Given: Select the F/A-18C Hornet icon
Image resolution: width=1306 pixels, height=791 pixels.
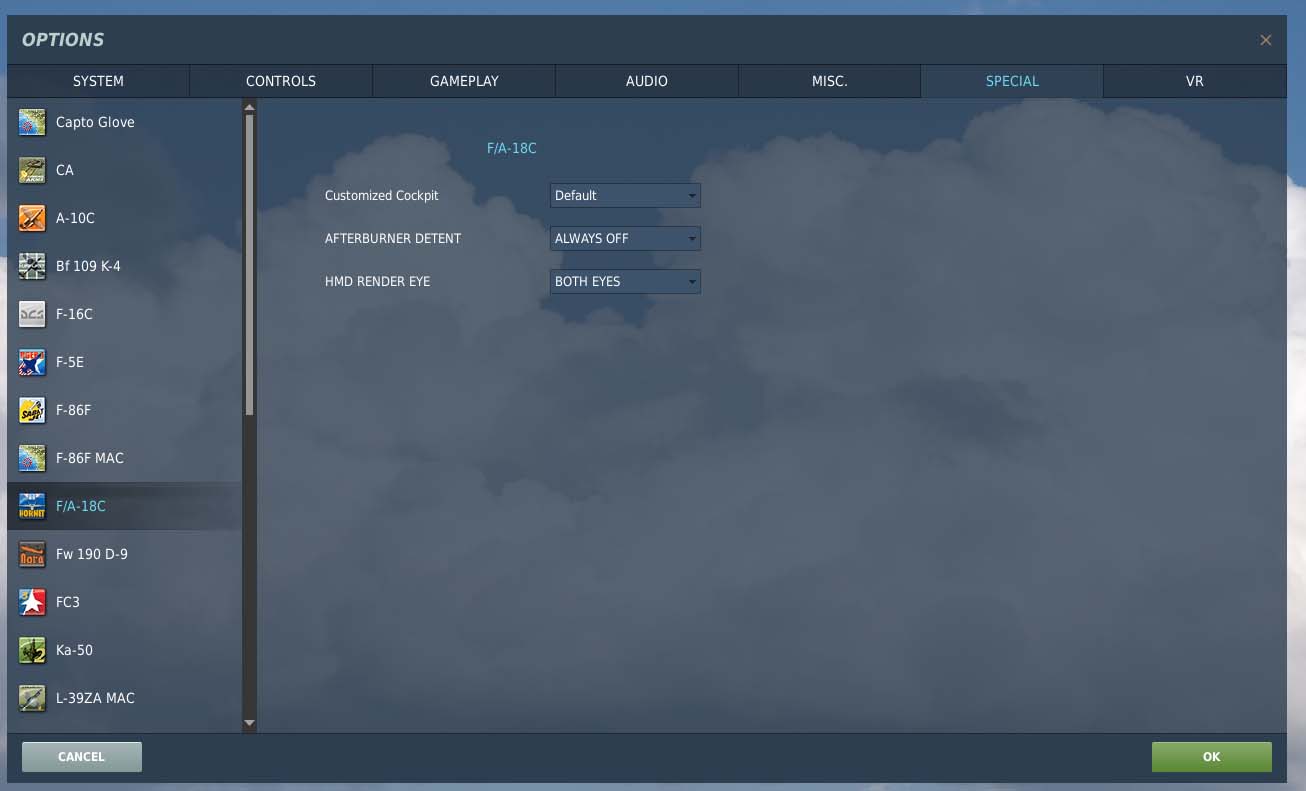Looking at the screenshot, I should coord(32,506).
